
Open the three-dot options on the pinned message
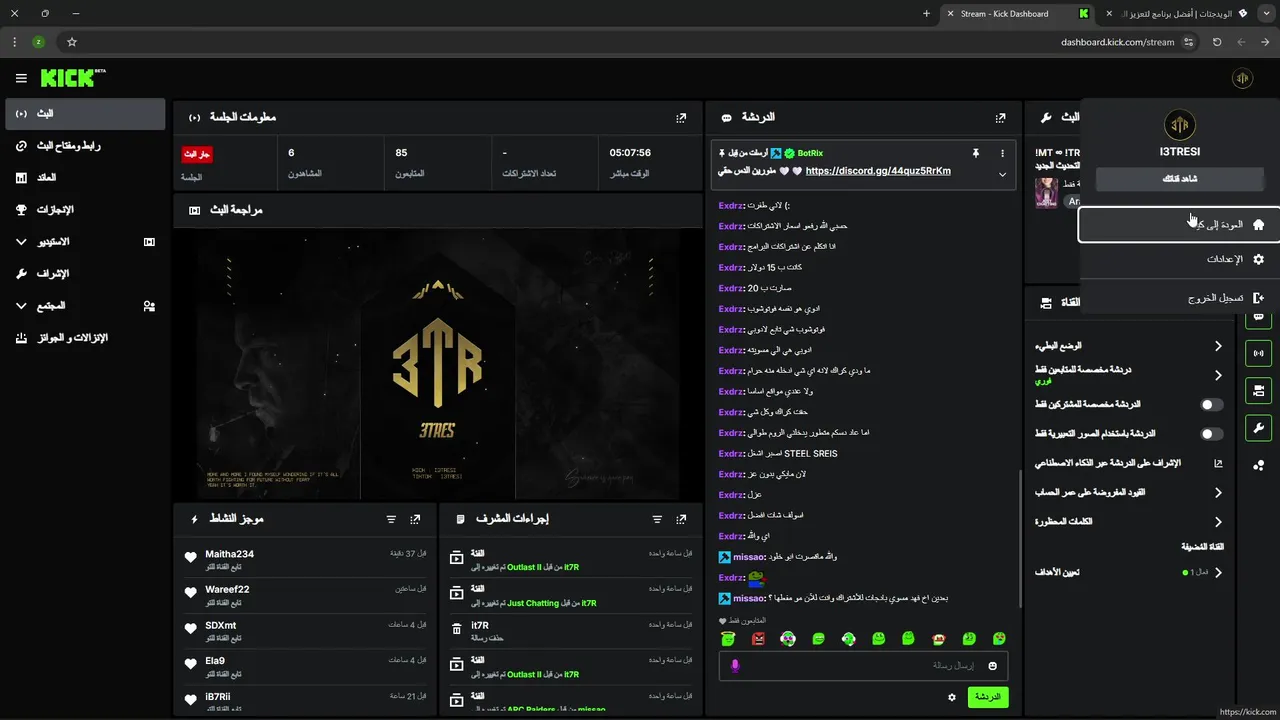click(x=1002, y=153)
